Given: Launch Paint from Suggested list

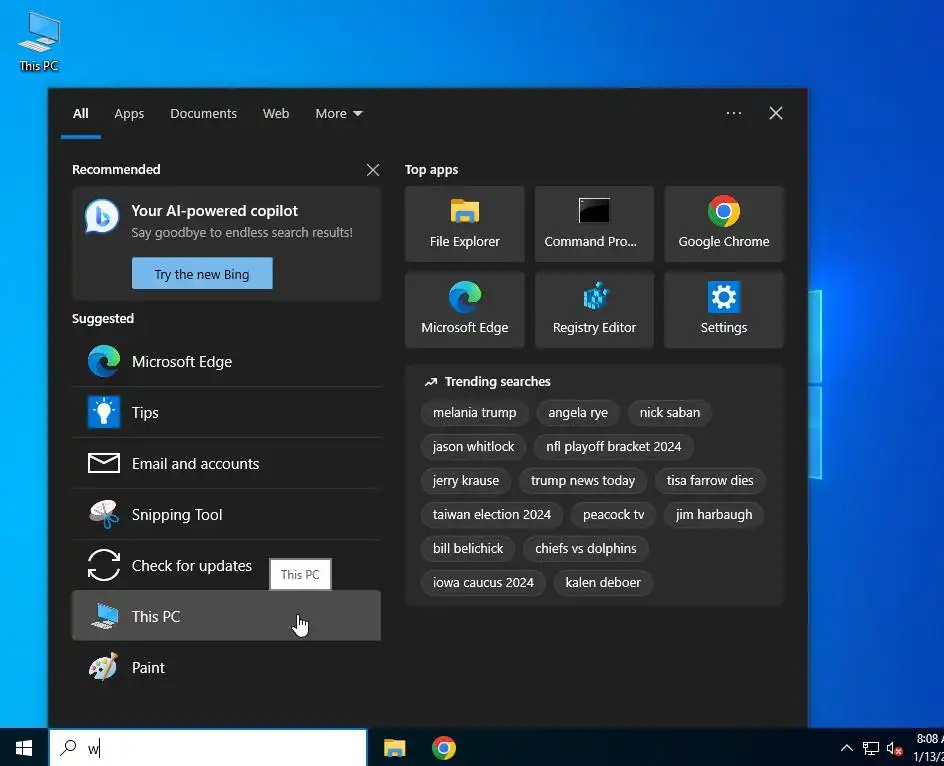Looking at the screenshot, I should [226, 667].
